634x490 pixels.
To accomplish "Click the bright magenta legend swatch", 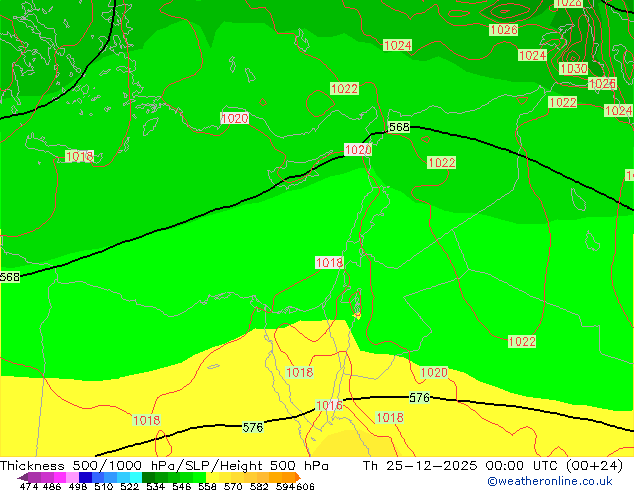I will (x=59, y=477).
